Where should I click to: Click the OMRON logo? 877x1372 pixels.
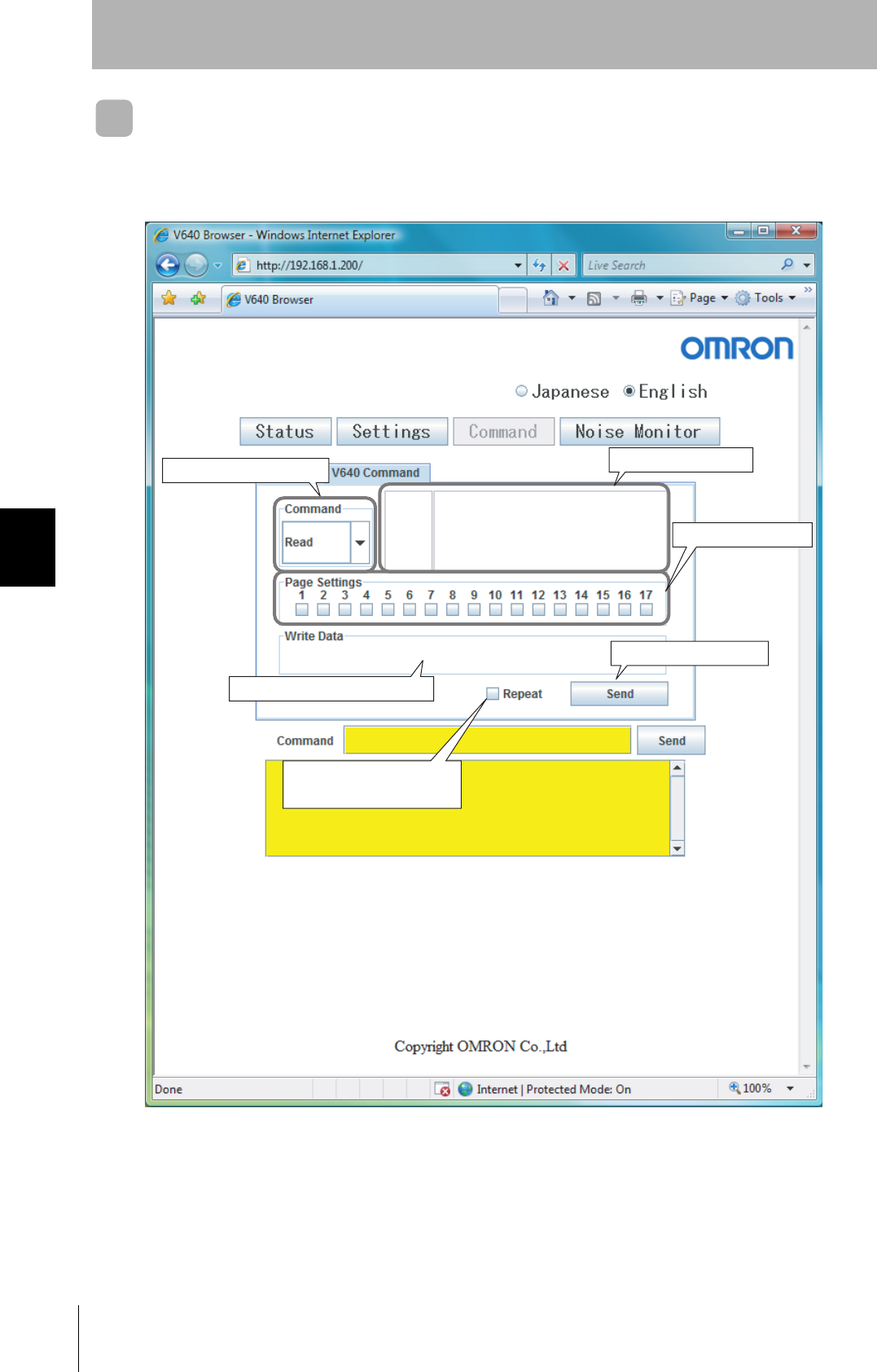[x=737, y=349]
